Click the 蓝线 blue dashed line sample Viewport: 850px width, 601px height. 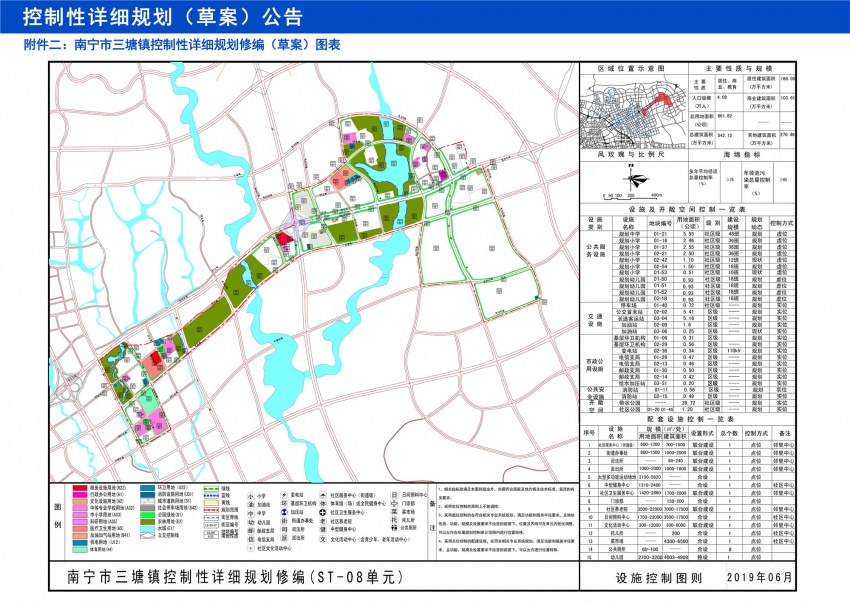click(x=211, y=495)
